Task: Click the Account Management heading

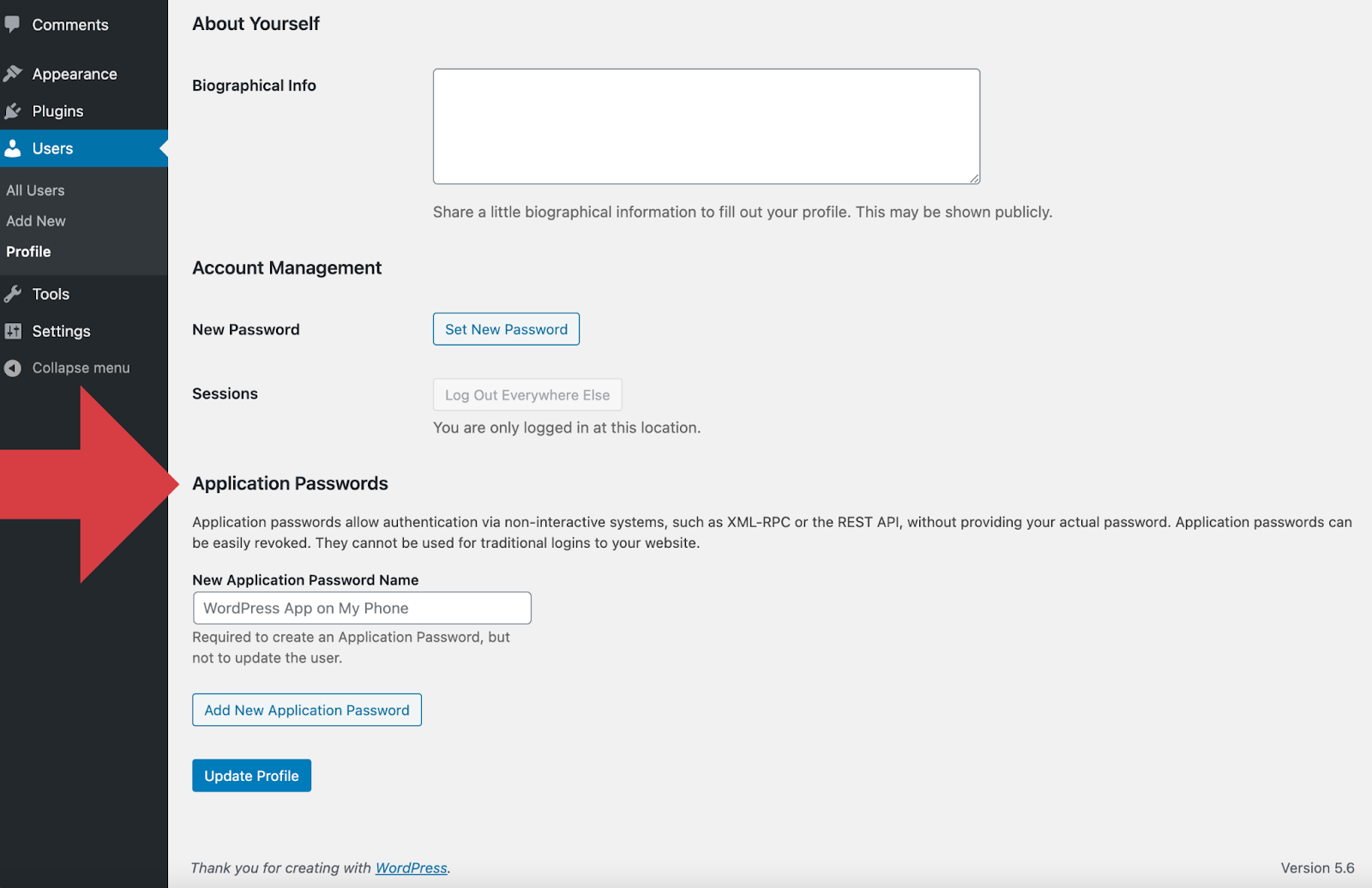Action: 286,268
